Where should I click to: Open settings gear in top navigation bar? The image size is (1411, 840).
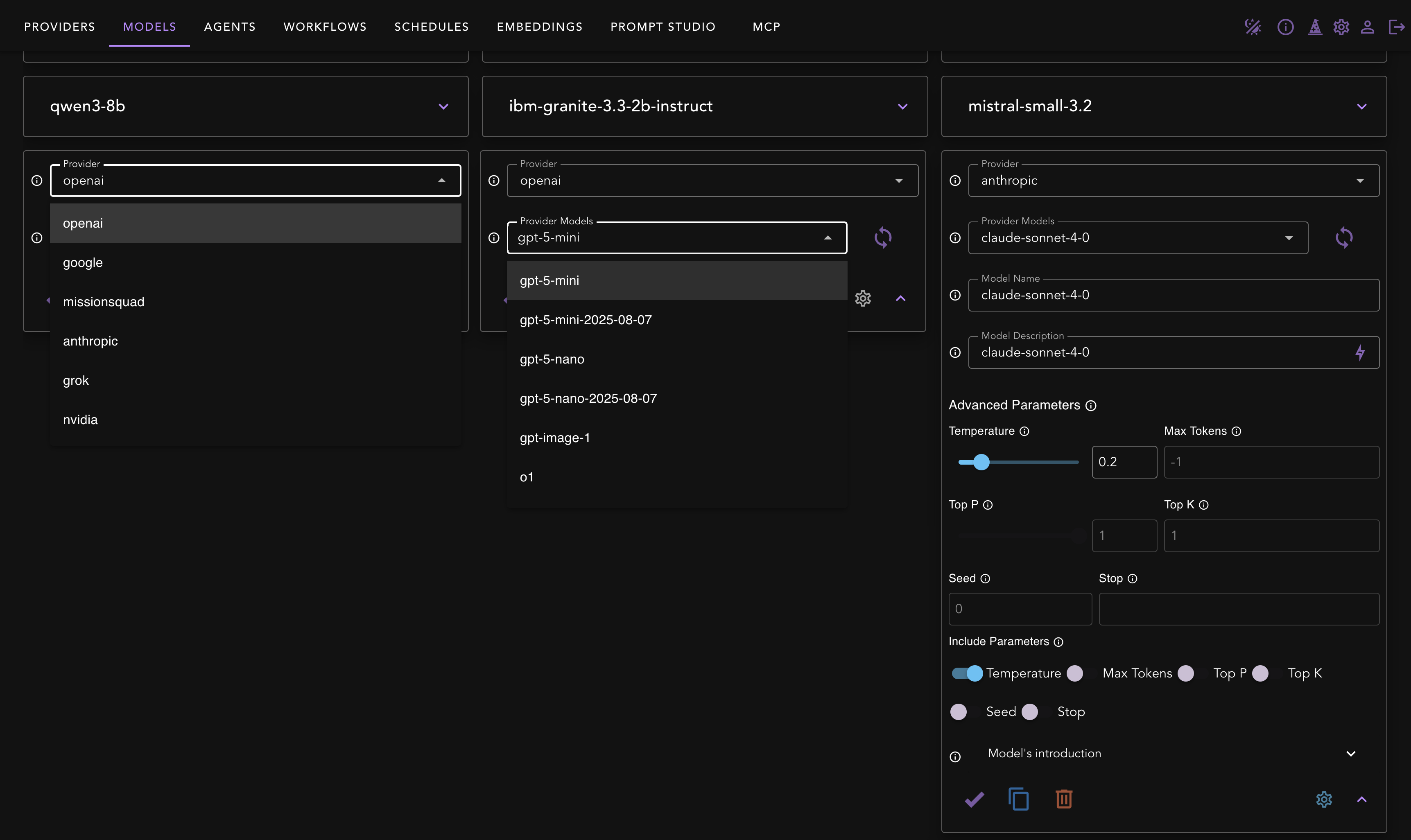click(1341, 27)
